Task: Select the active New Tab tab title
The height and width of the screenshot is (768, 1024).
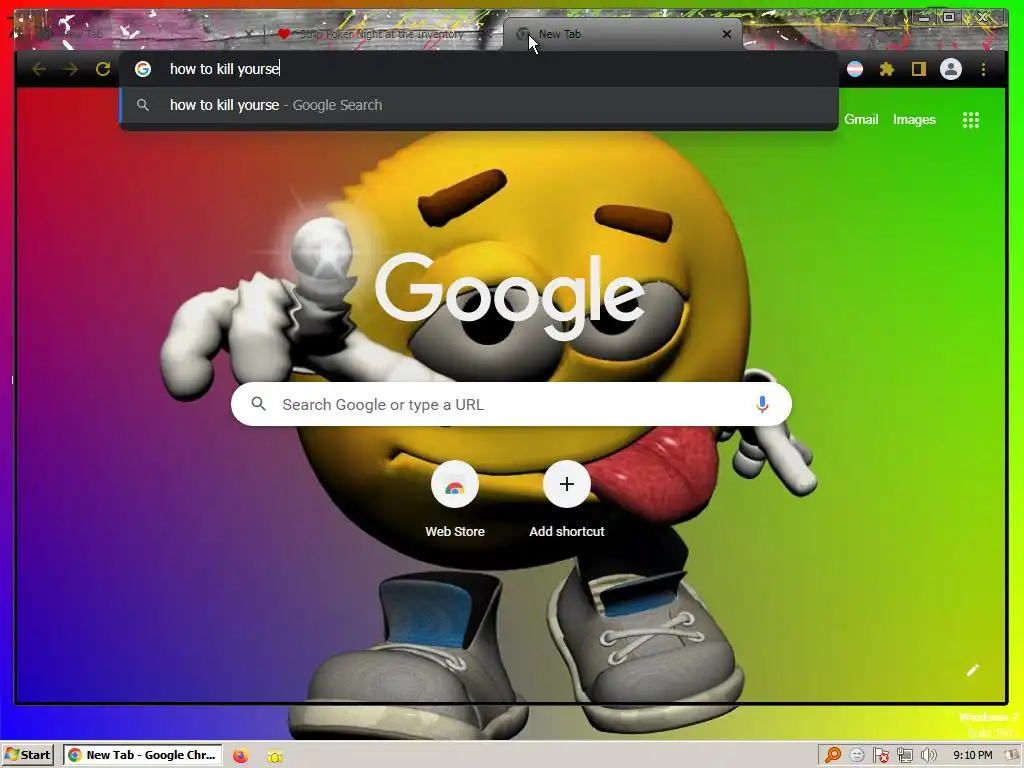Action: point(560,34)
